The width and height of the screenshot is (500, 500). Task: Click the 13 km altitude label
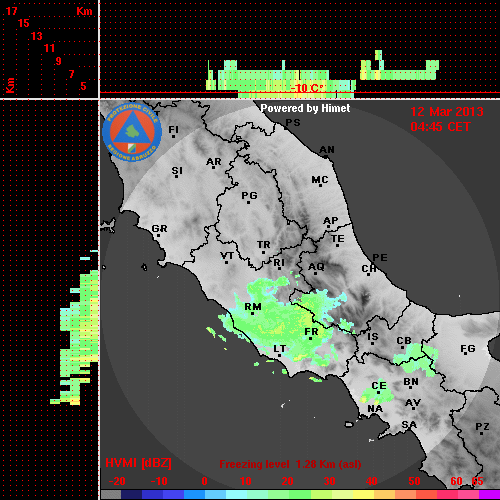pyautogui.click(x=37, y=36)
